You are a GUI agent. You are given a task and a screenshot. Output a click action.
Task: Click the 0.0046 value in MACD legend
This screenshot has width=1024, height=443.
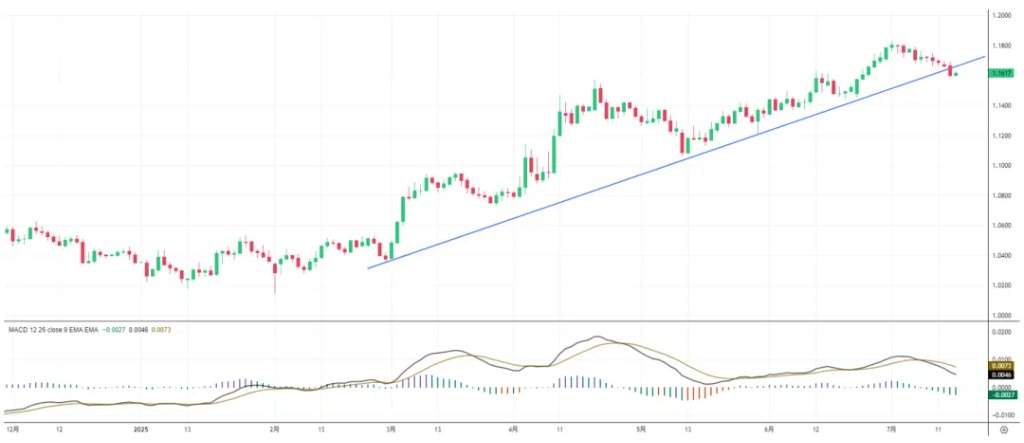tap(138, 331)
